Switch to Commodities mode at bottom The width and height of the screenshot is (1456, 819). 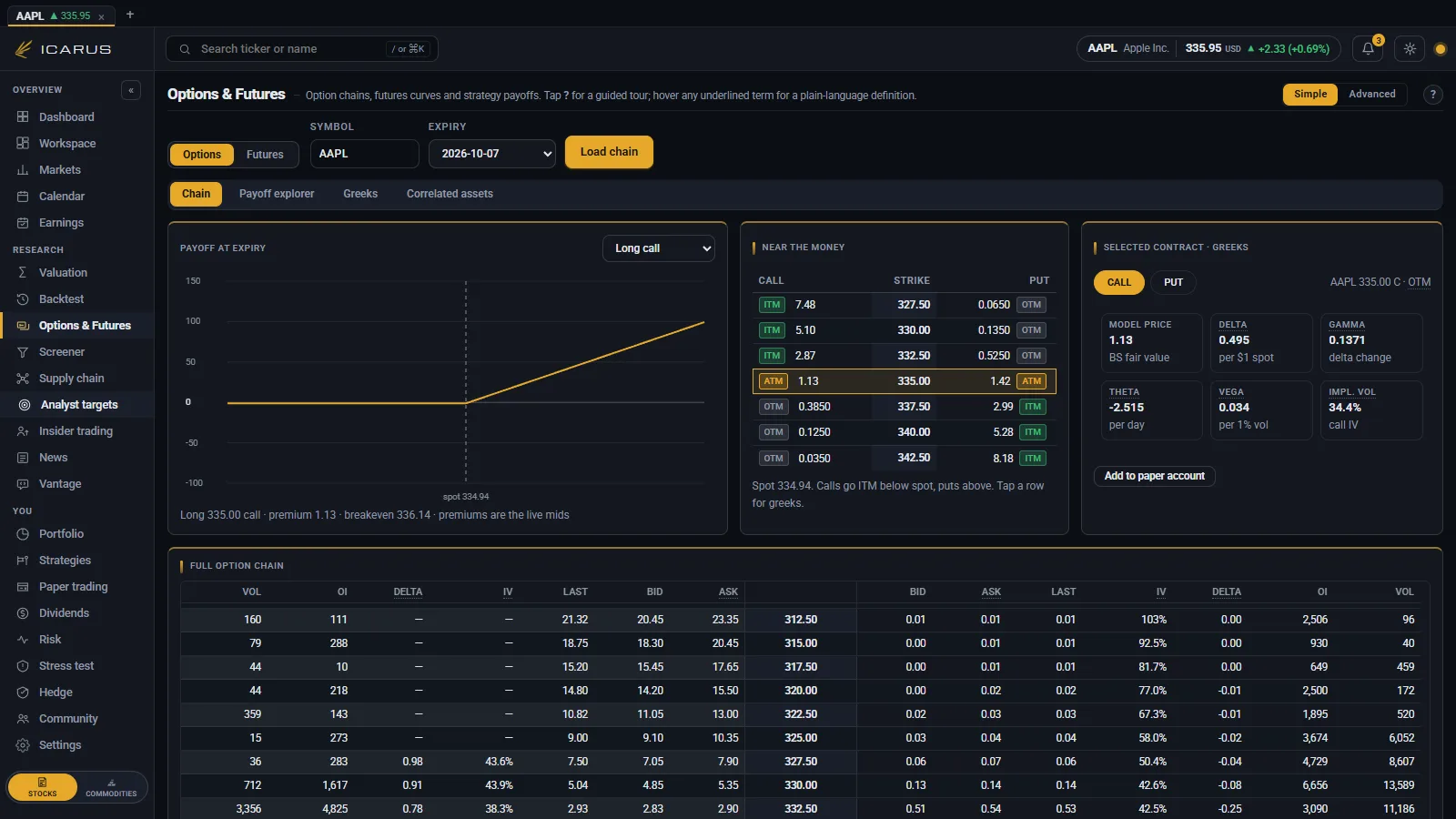pos(111,788)
